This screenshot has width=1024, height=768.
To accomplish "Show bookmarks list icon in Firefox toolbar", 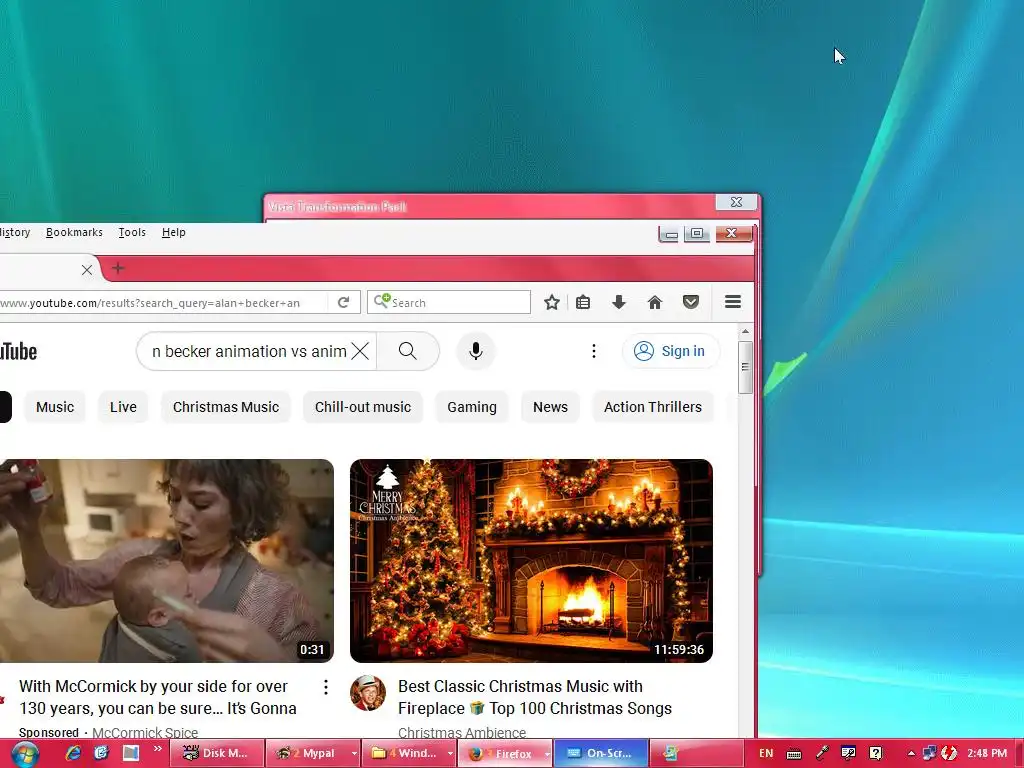I will point(583,302).
